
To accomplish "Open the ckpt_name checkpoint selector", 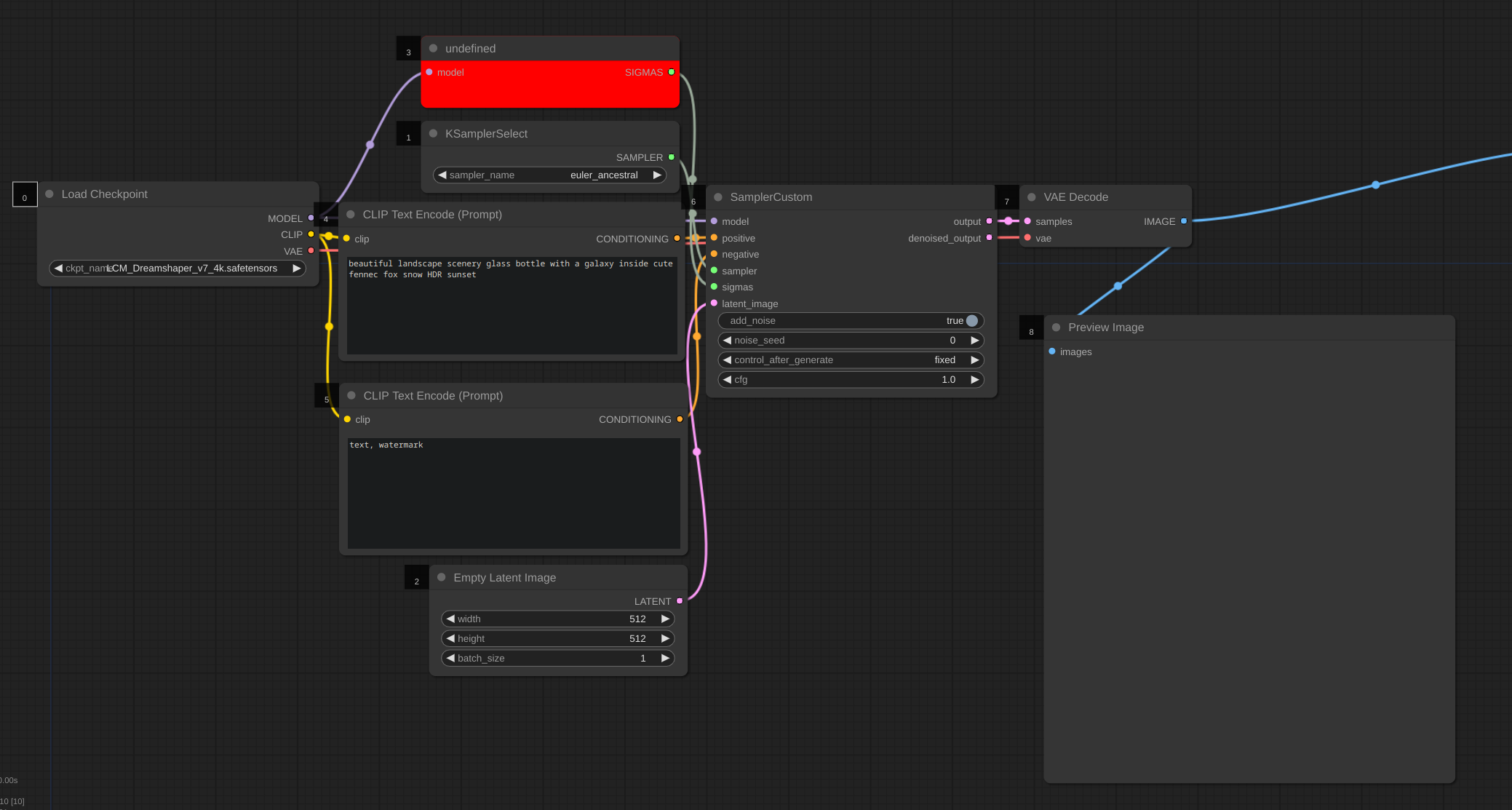I will 178,269.
